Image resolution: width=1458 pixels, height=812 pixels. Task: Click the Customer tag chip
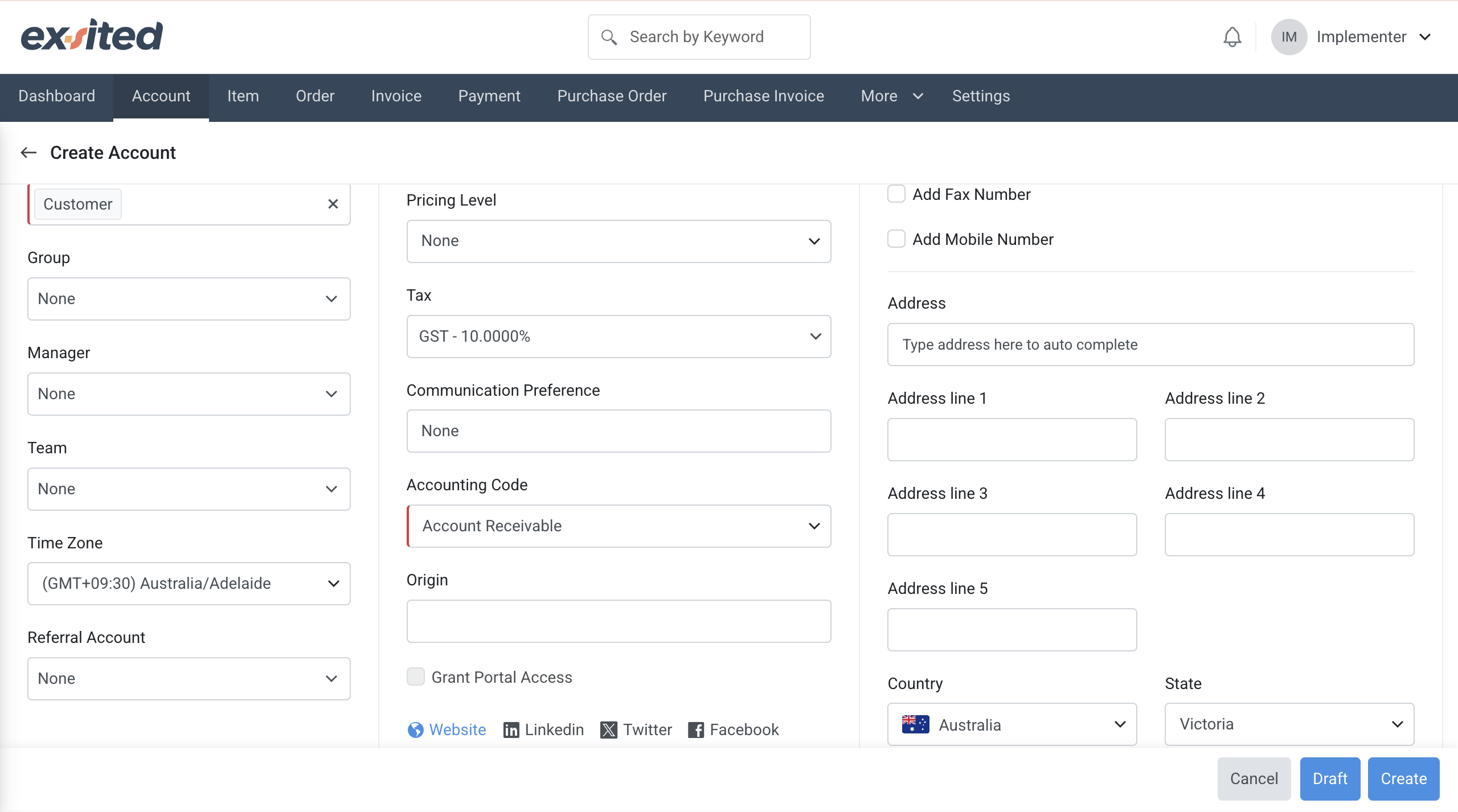(x=78, y=204)
